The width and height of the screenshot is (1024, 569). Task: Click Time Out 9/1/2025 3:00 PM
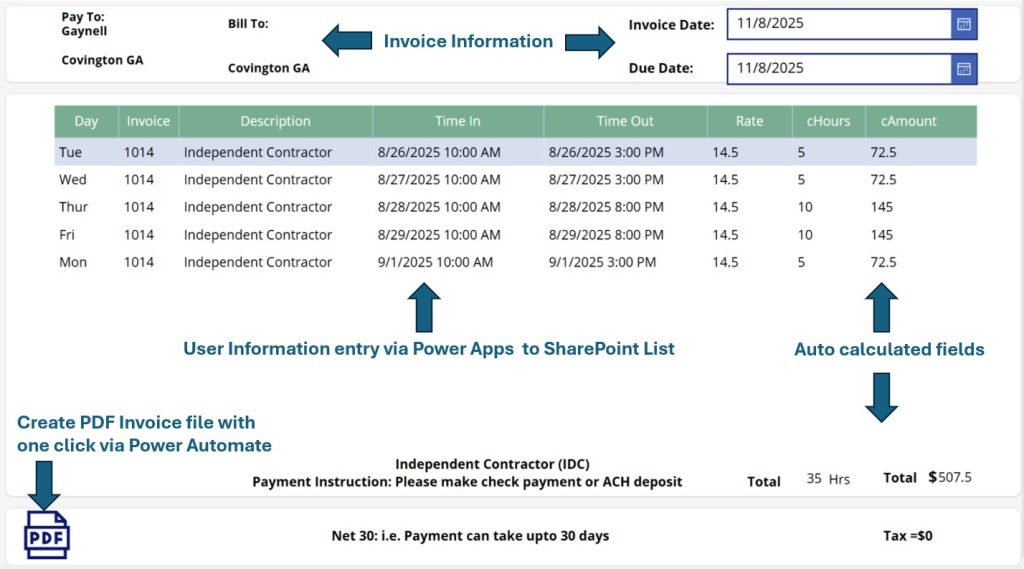click(x=602, y=262)
